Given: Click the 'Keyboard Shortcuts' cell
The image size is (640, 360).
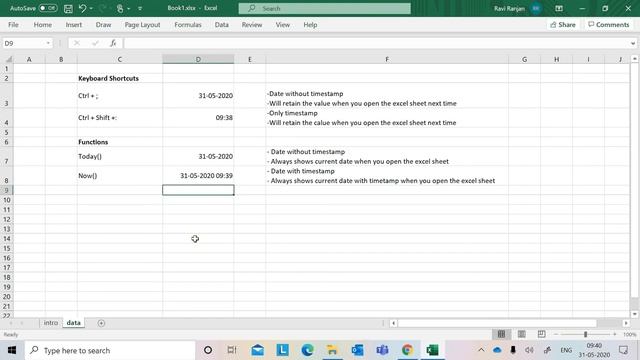Looking at the screenshot, I should [120, 78].
